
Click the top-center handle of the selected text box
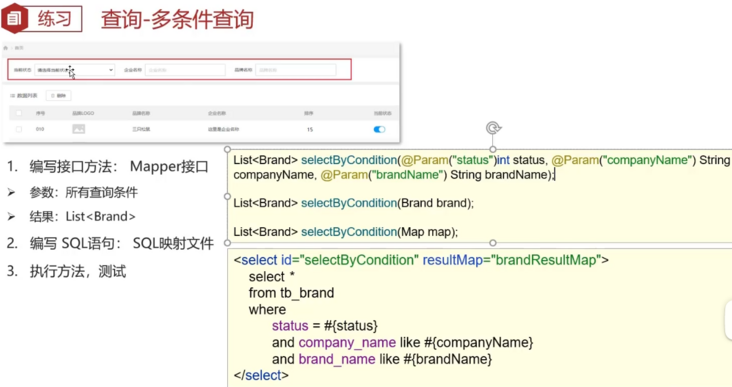493,149
